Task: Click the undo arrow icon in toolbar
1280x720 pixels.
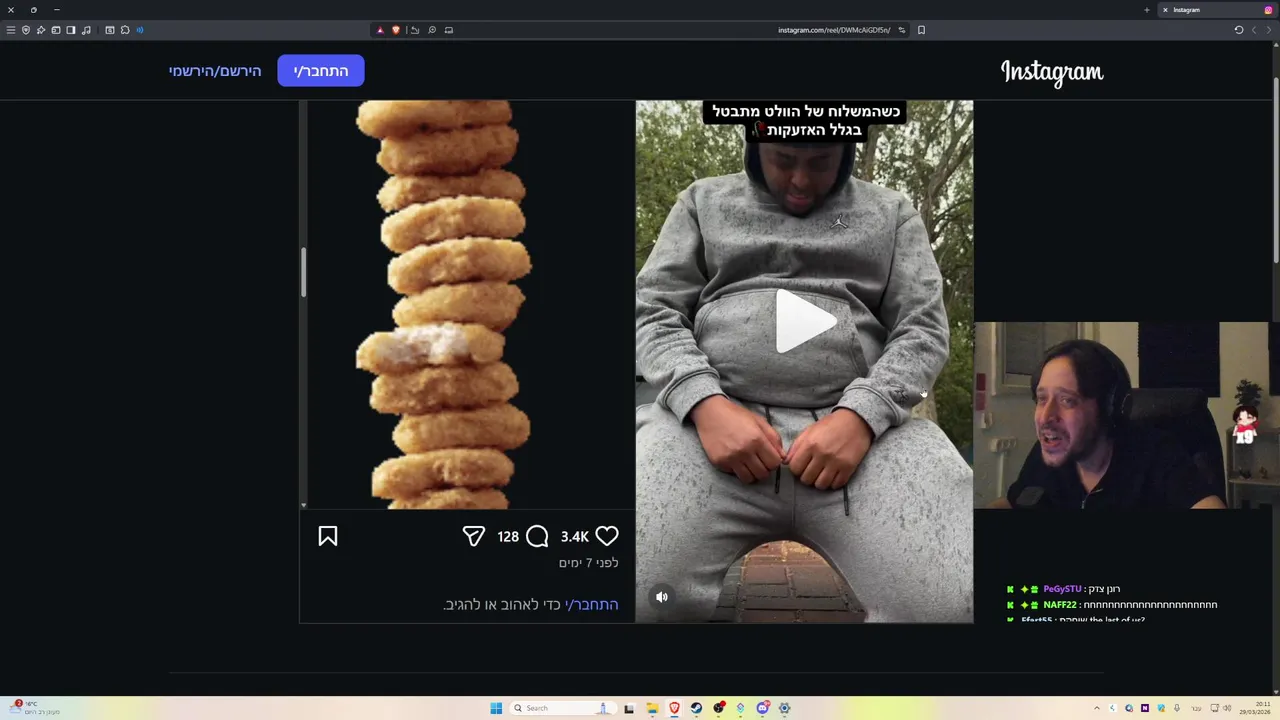Action: [415, 30]
